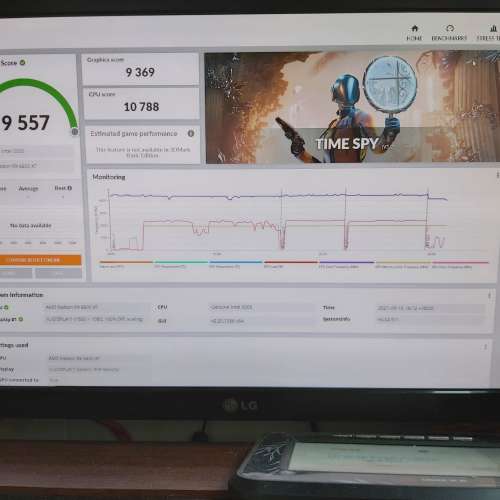The width and height of the screenshot is (500, 500).
Task: Go to the Home page icon
Action: click(x=414, y=28)
